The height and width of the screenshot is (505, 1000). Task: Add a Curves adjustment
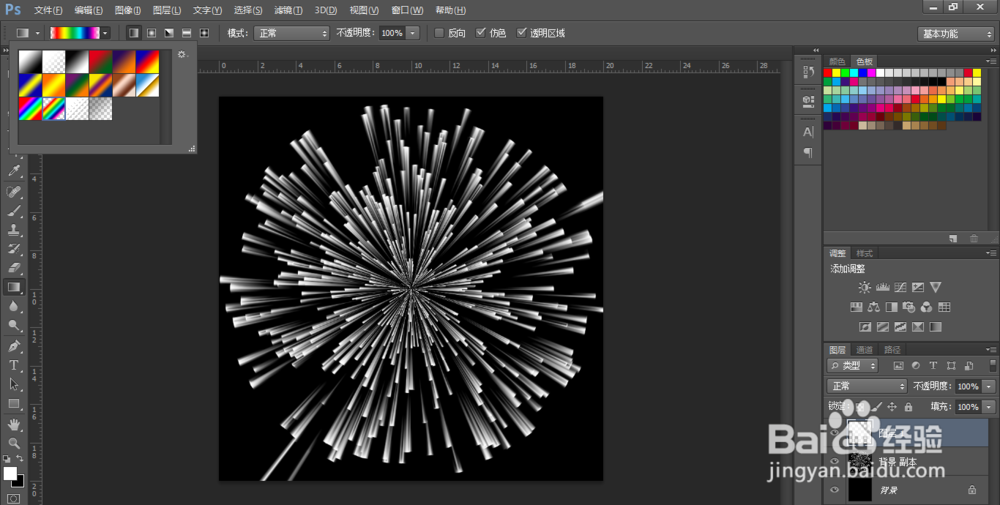(x=900, y=288)
